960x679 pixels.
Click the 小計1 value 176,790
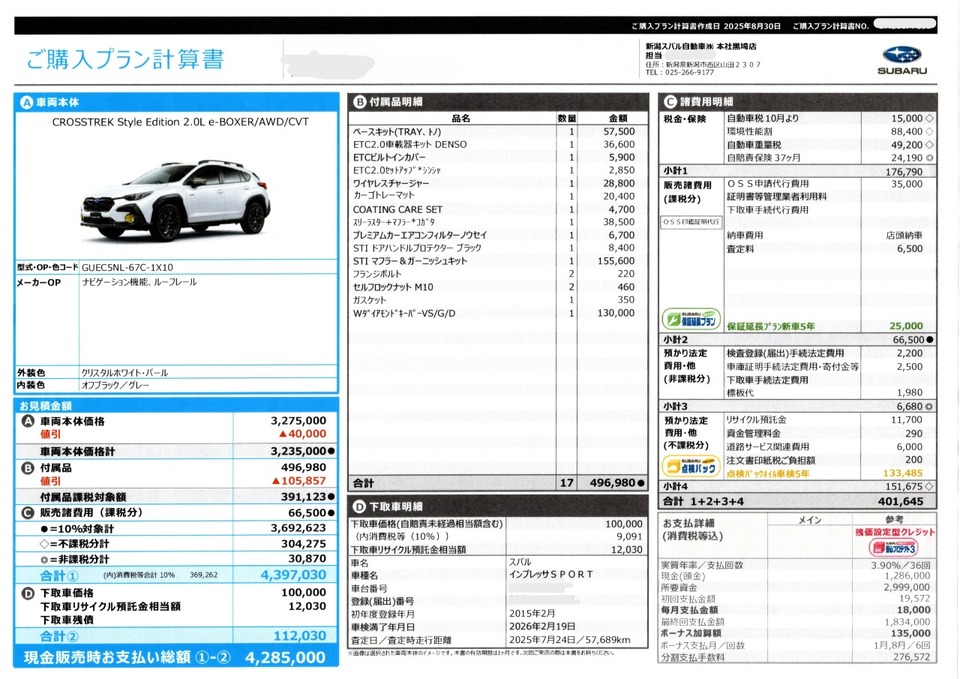904,172
